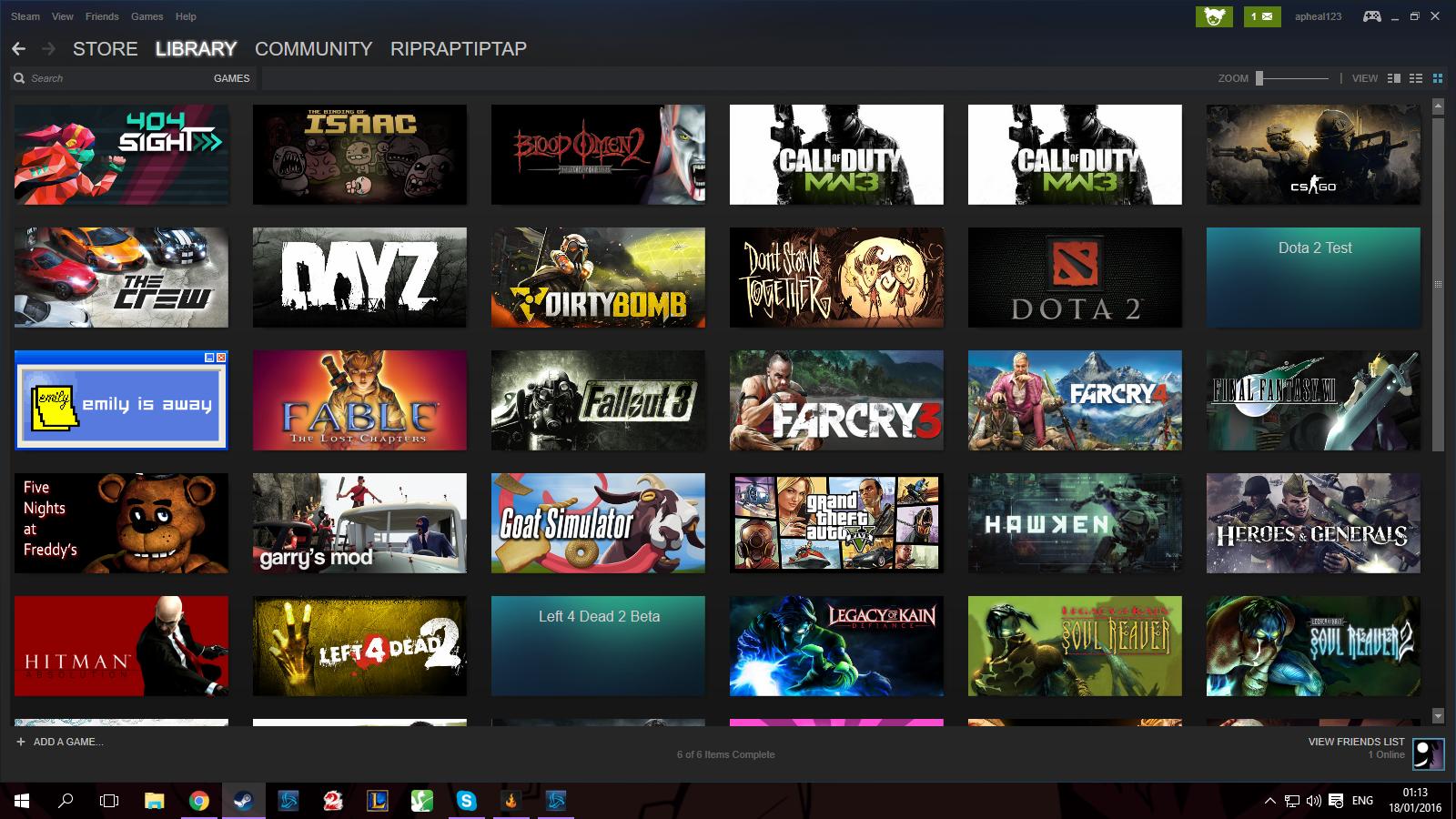Select the Dota 2 Test tile
This screenshot has height=819, width=1456.
[x=1313, y=278]
